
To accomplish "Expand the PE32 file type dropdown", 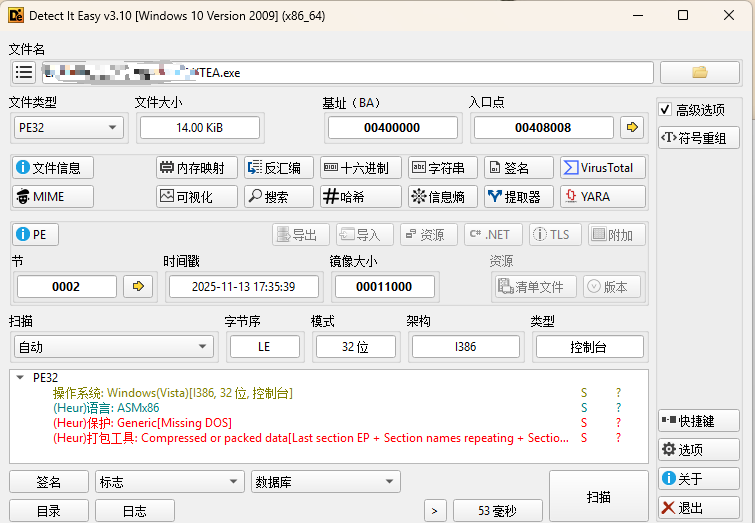I will 68,127.
